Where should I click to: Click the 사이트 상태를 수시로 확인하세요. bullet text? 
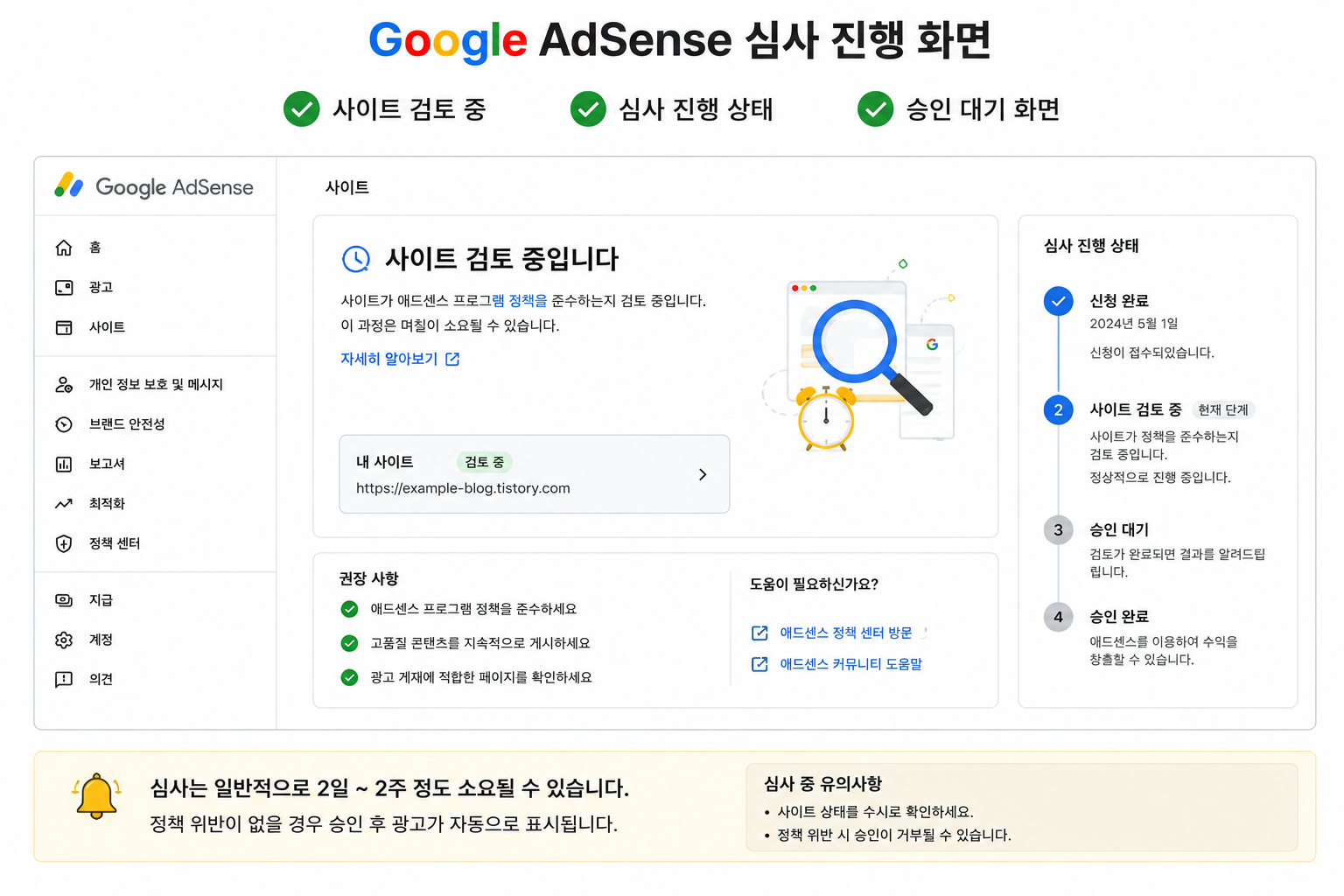(x=875, y=812)
